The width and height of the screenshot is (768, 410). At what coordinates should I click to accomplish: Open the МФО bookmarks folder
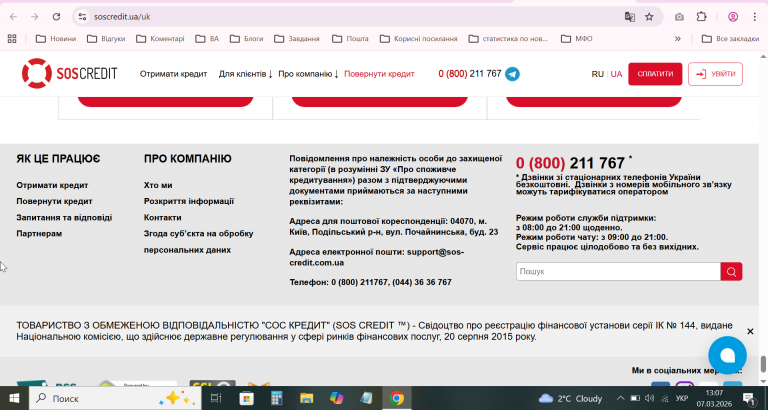[576, 39]
